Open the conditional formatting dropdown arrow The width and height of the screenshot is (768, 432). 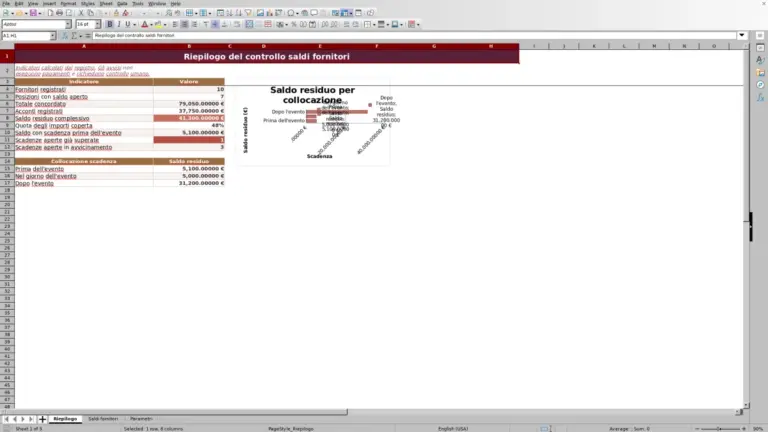418,24
